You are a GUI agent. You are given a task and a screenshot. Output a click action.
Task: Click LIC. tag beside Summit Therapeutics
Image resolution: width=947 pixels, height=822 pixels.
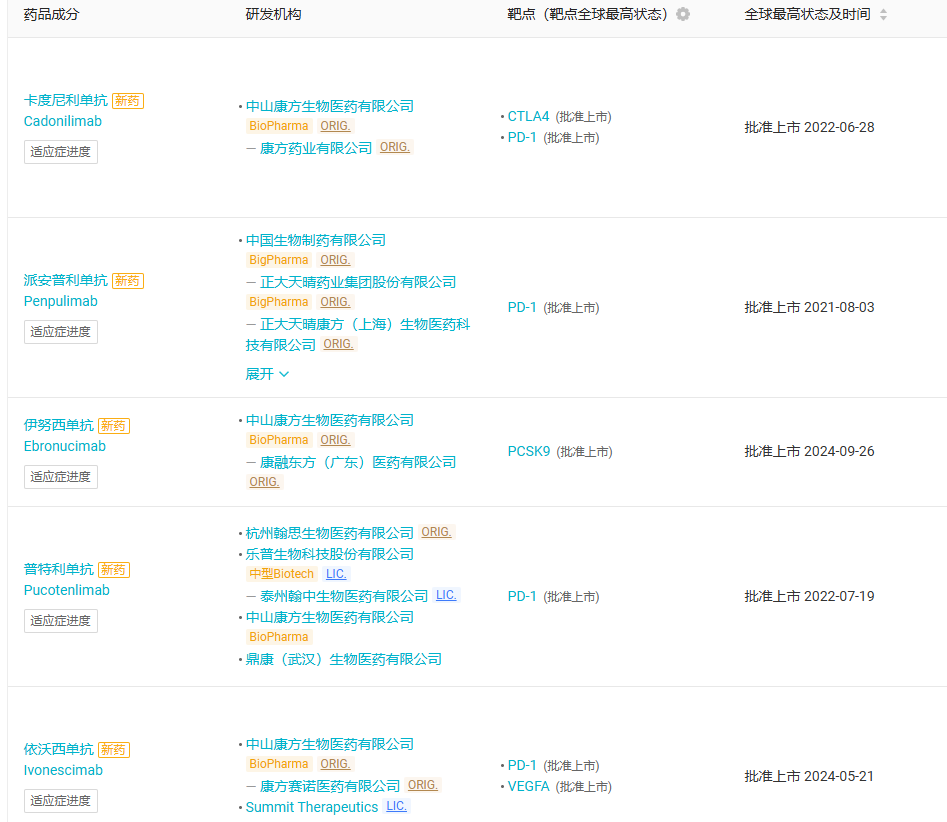click(396, 806)
